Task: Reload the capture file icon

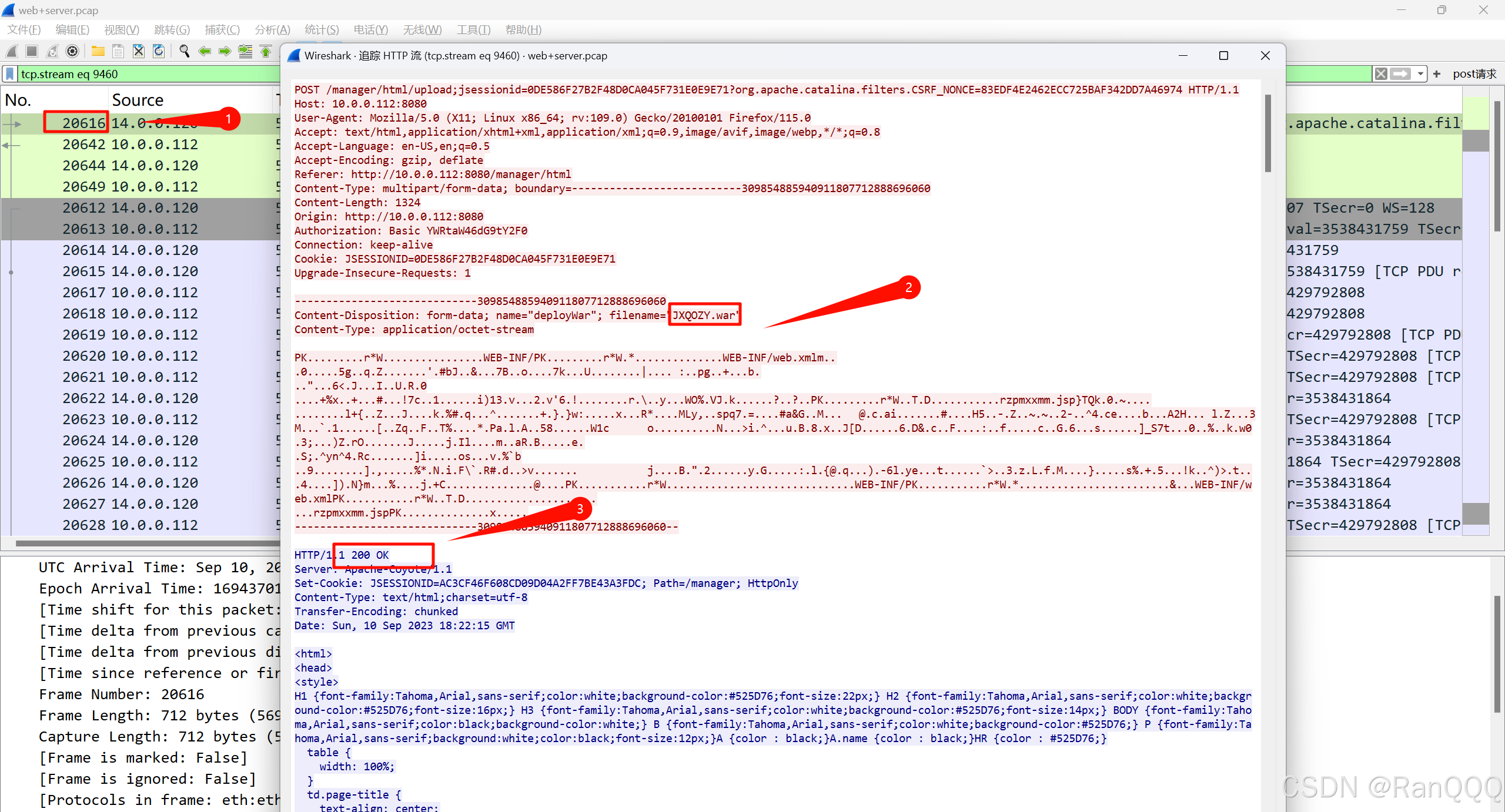Action: click(159, 52)
